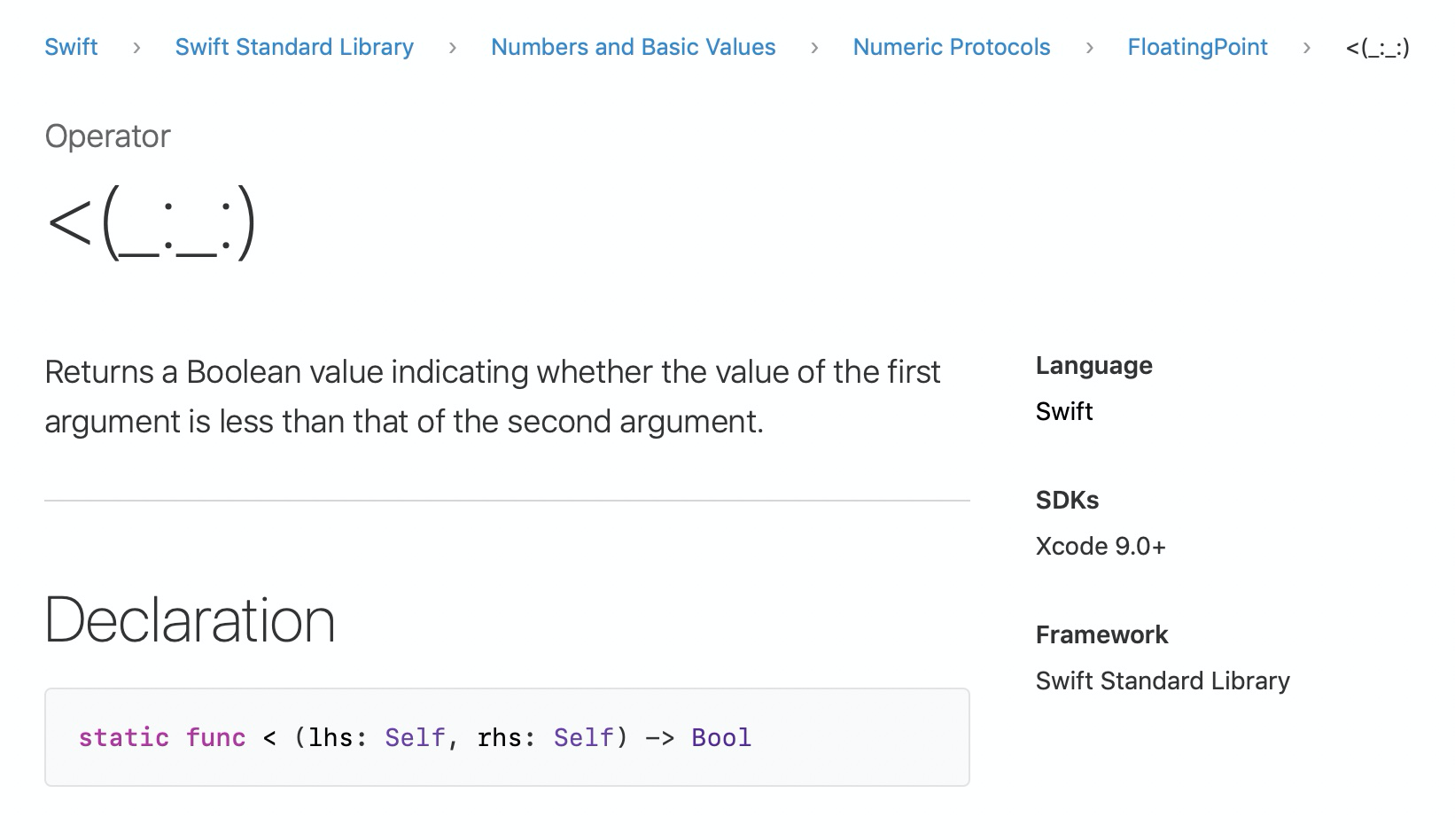Open the Swift breadcrumb link
This screenshot has height=840, width=1455.
point(71,47)
